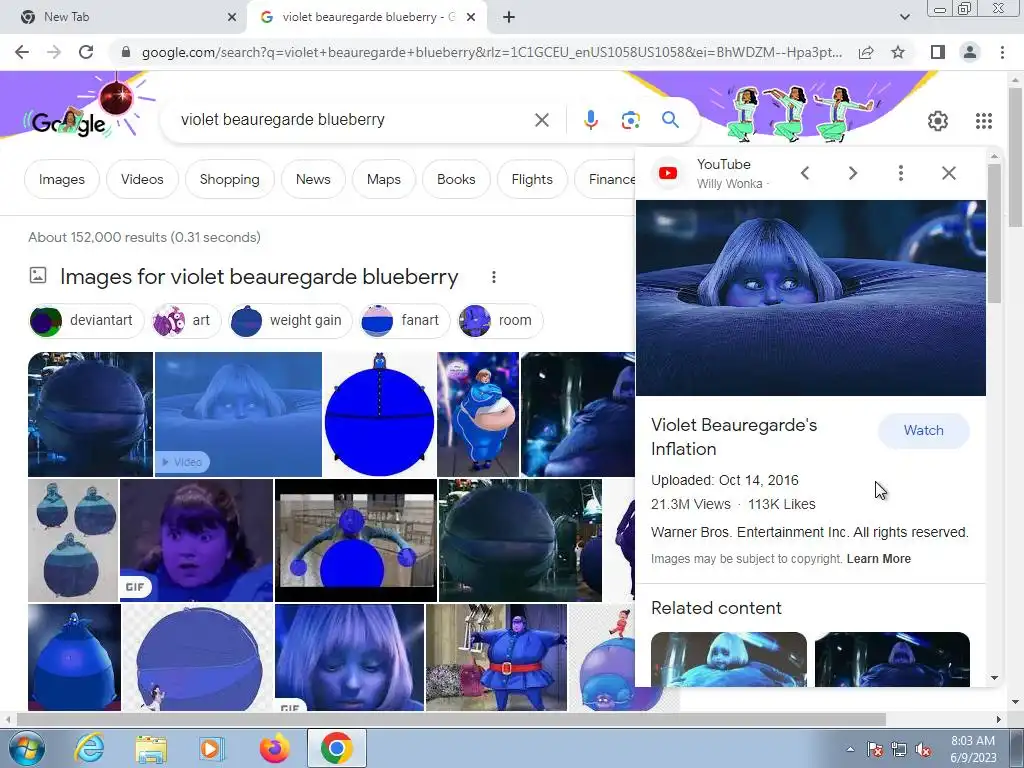Clear the search box with X
Image resolution: width=1024 pixels, height=768 pixels.
(541, 120)
